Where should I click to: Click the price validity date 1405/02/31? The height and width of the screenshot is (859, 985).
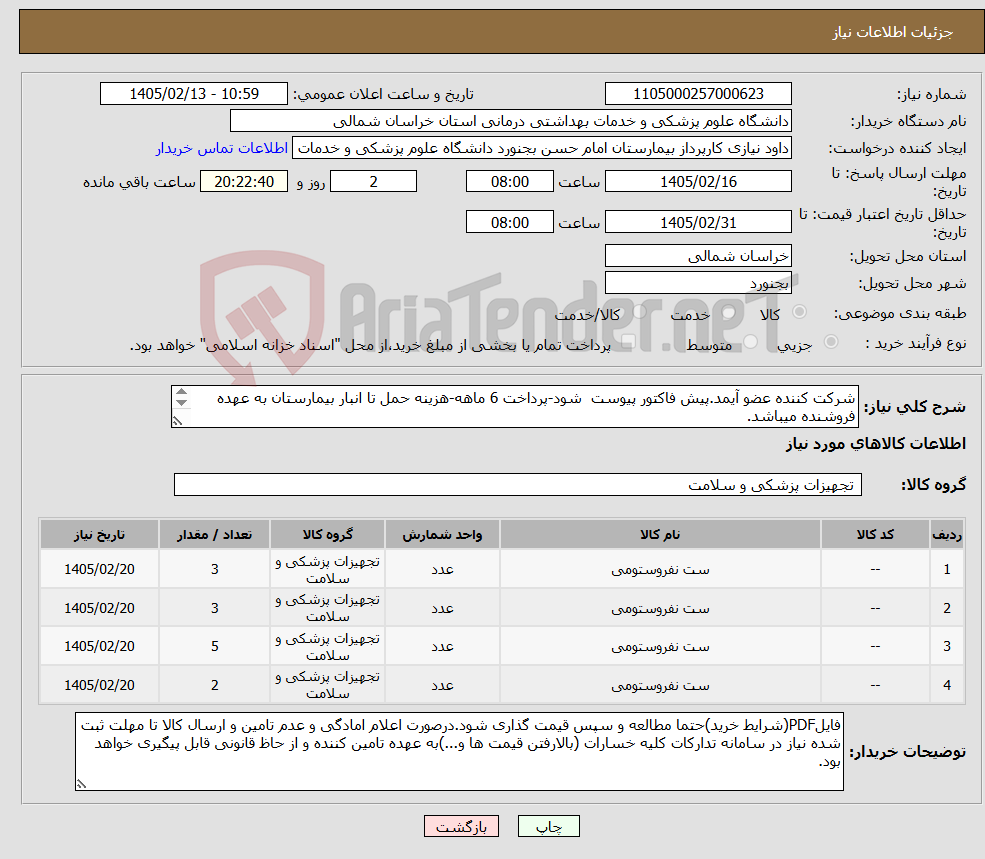pyautogui.click(x=698, y=222)
